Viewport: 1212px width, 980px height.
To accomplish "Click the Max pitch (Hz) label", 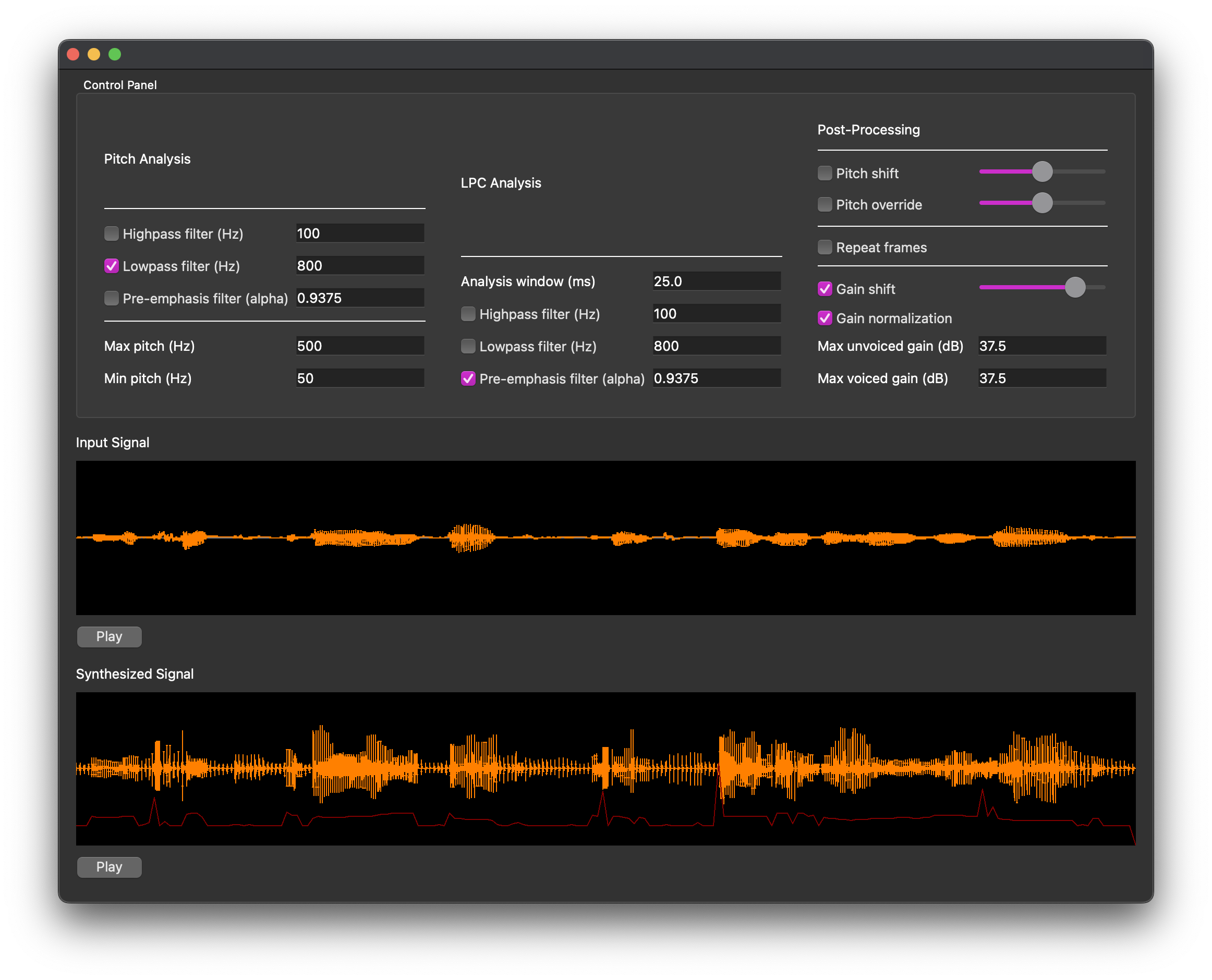I will [150, 346].
